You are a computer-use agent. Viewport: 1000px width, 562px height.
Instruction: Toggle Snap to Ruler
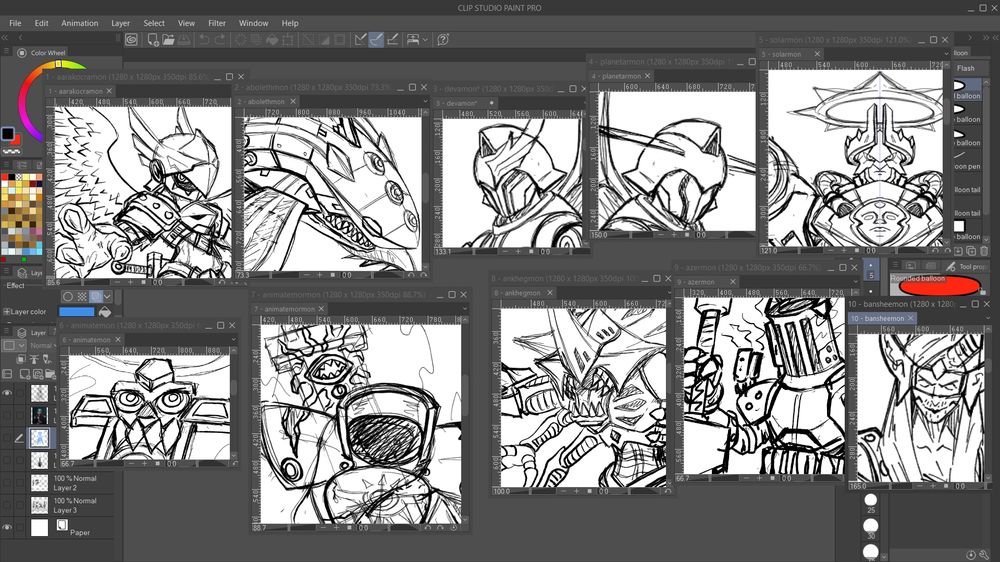(x=360, y=40)
